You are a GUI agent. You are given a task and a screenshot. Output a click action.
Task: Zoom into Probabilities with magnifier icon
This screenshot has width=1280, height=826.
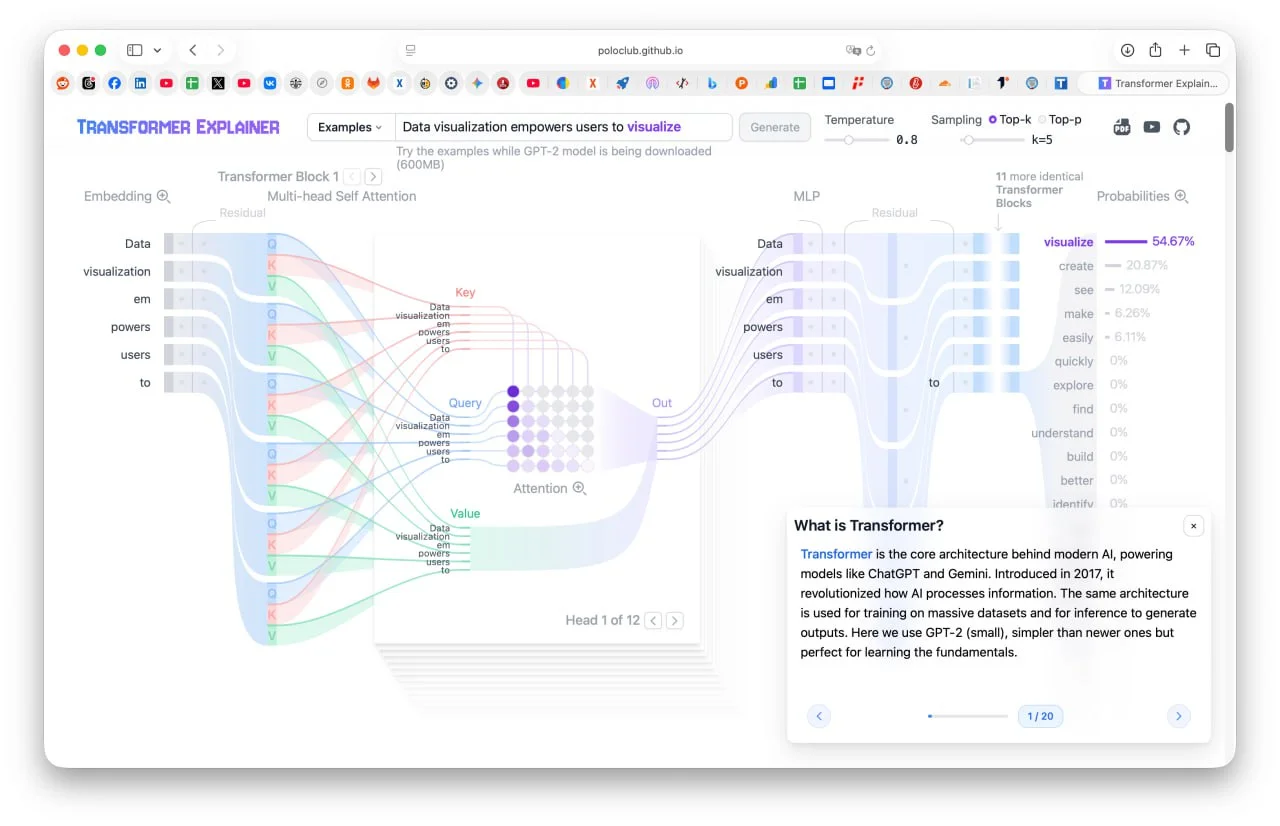(1181, 196)
